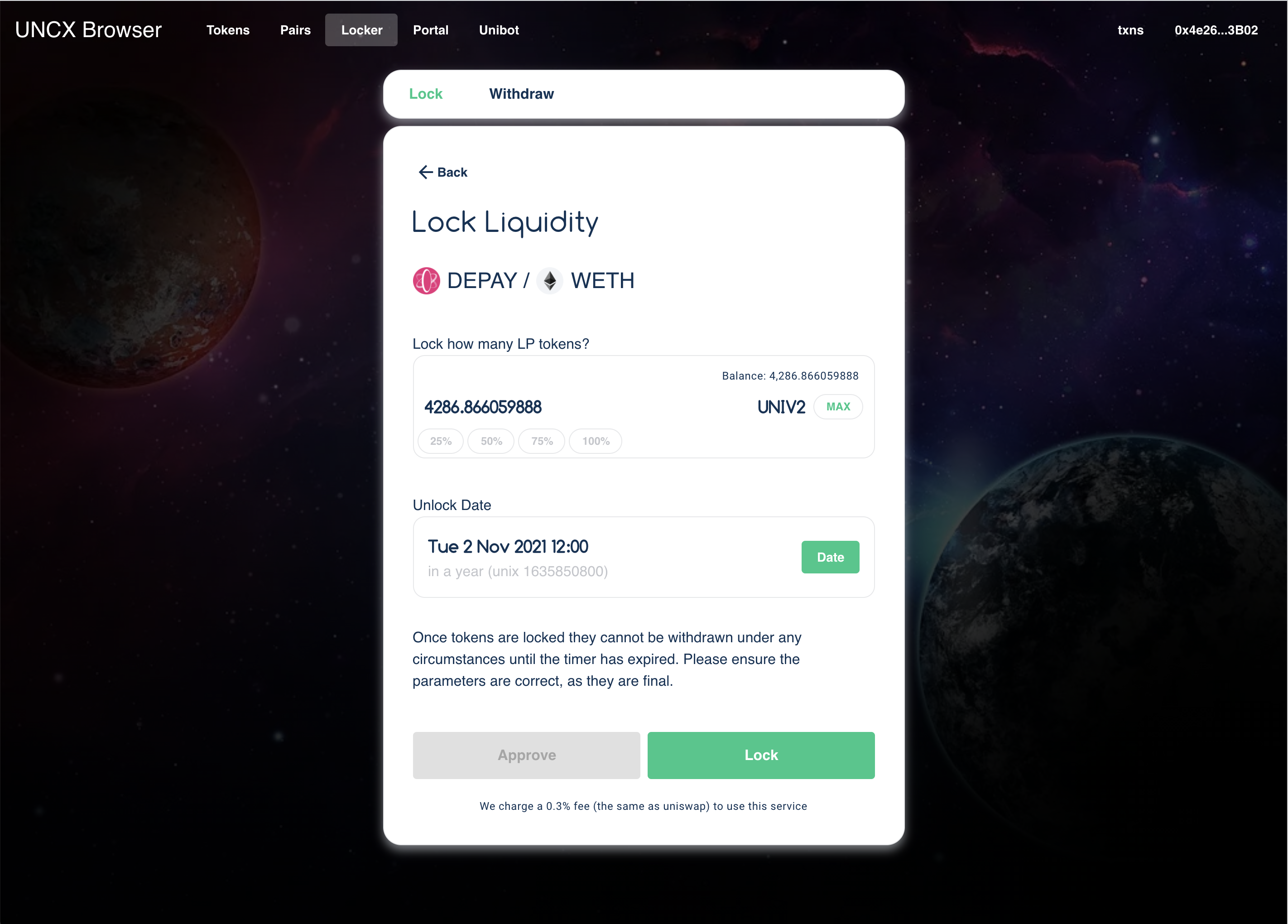This screenshot has width=1288, height=924.
Task: Click the MAX balance button
Action: pyautogui.click(x=838, y=407)
